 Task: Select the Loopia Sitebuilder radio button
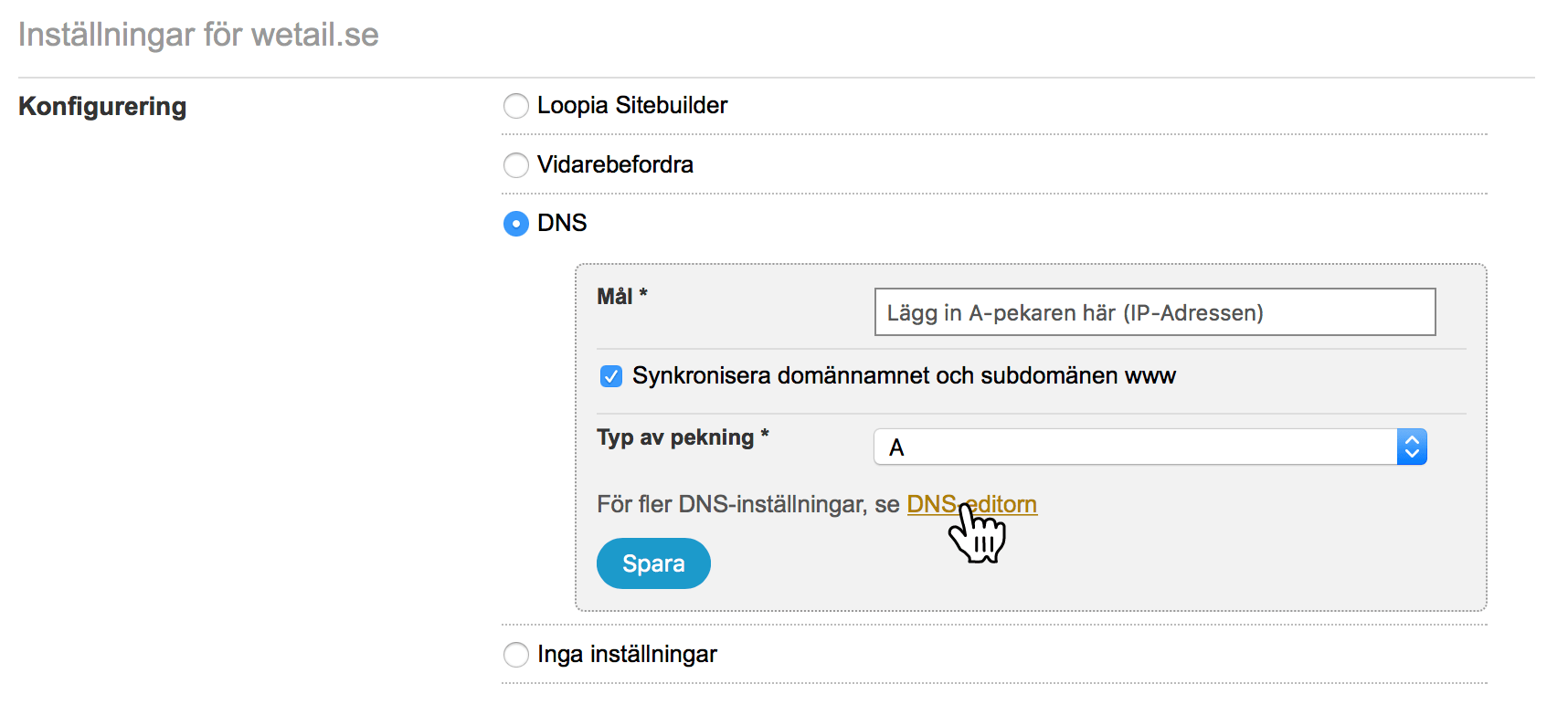pos(516,106)
